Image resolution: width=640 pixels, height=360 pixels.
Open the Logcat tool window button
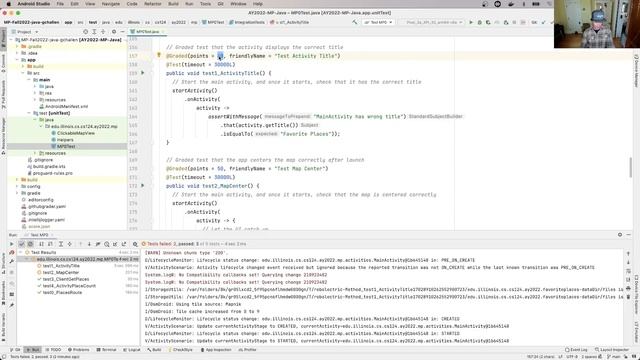coord(131,350)
